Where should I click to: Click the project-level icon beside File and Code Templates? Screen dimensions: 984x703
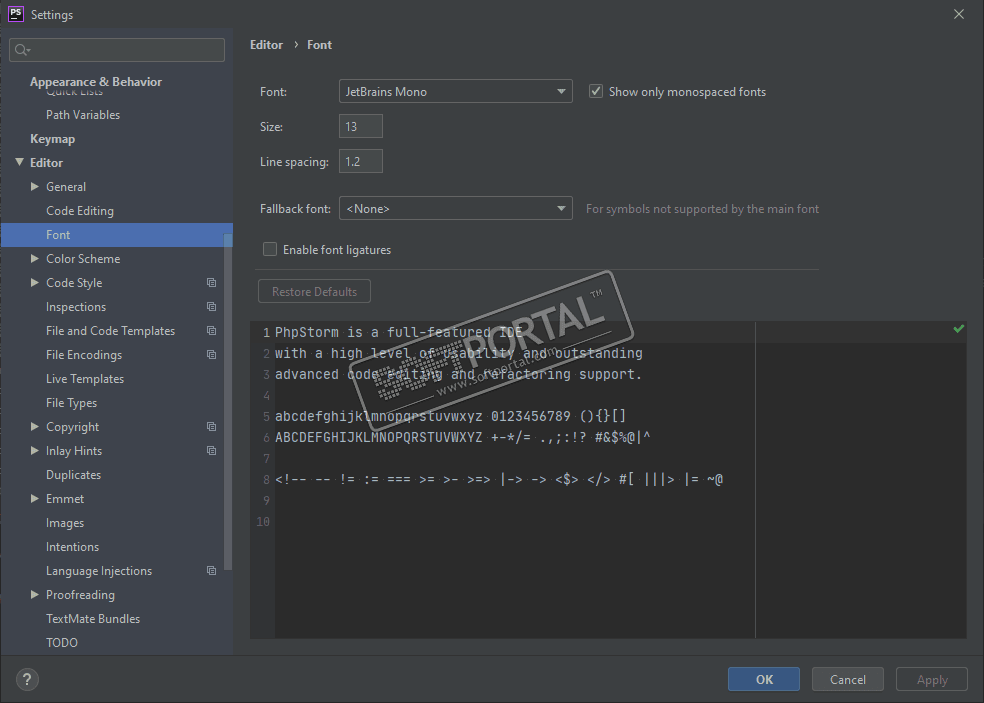pyautogui.click(x=211, y=331)
